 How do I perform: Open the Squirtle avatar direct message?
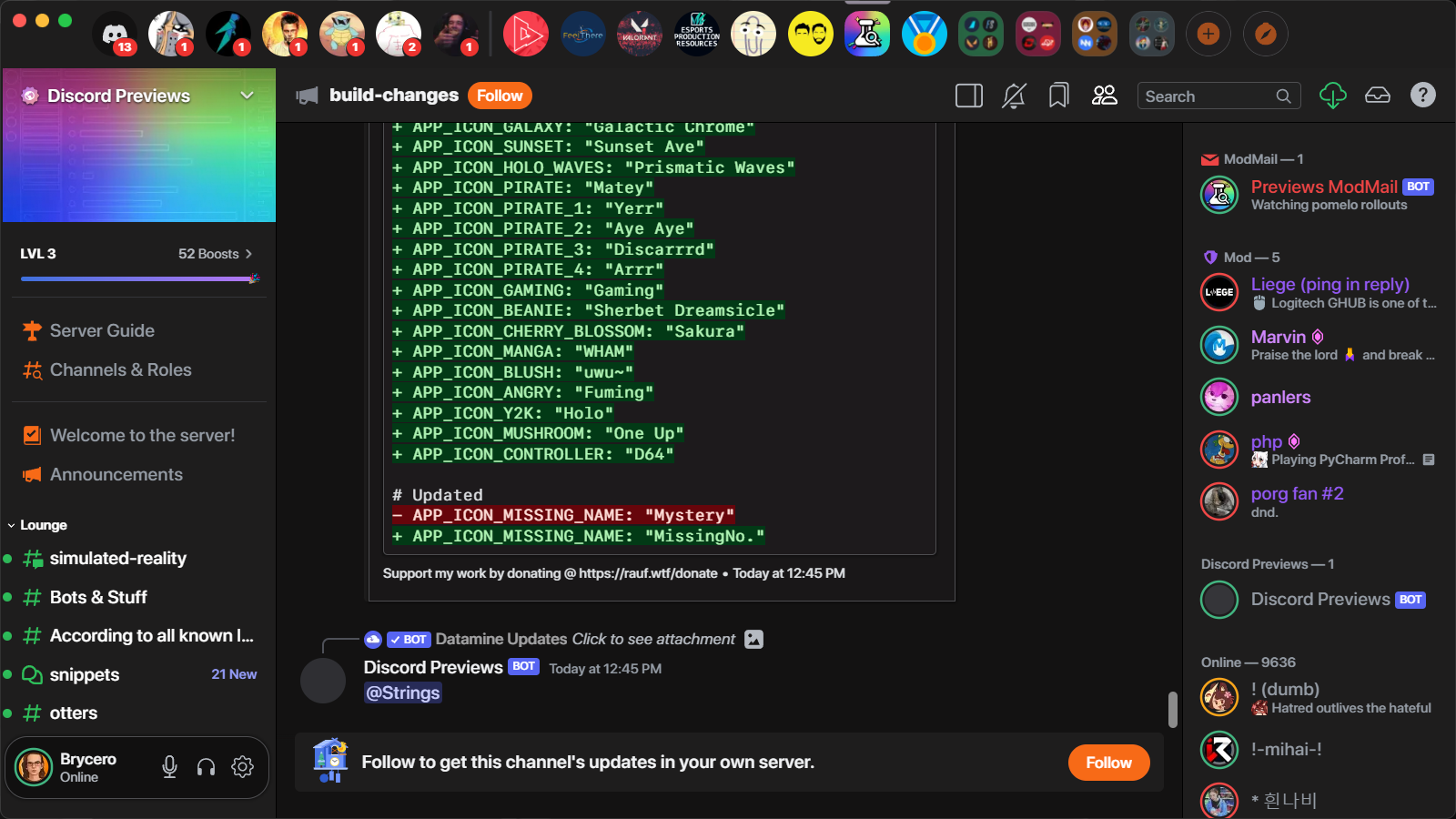coord(342,35)
